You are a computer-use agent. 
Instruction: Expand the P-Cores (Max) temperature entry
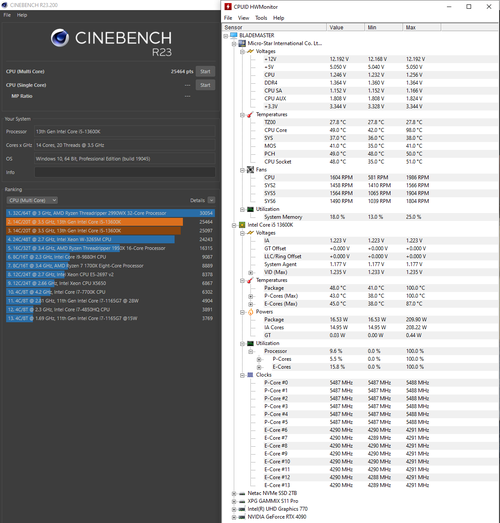click(x=251, y=296)
